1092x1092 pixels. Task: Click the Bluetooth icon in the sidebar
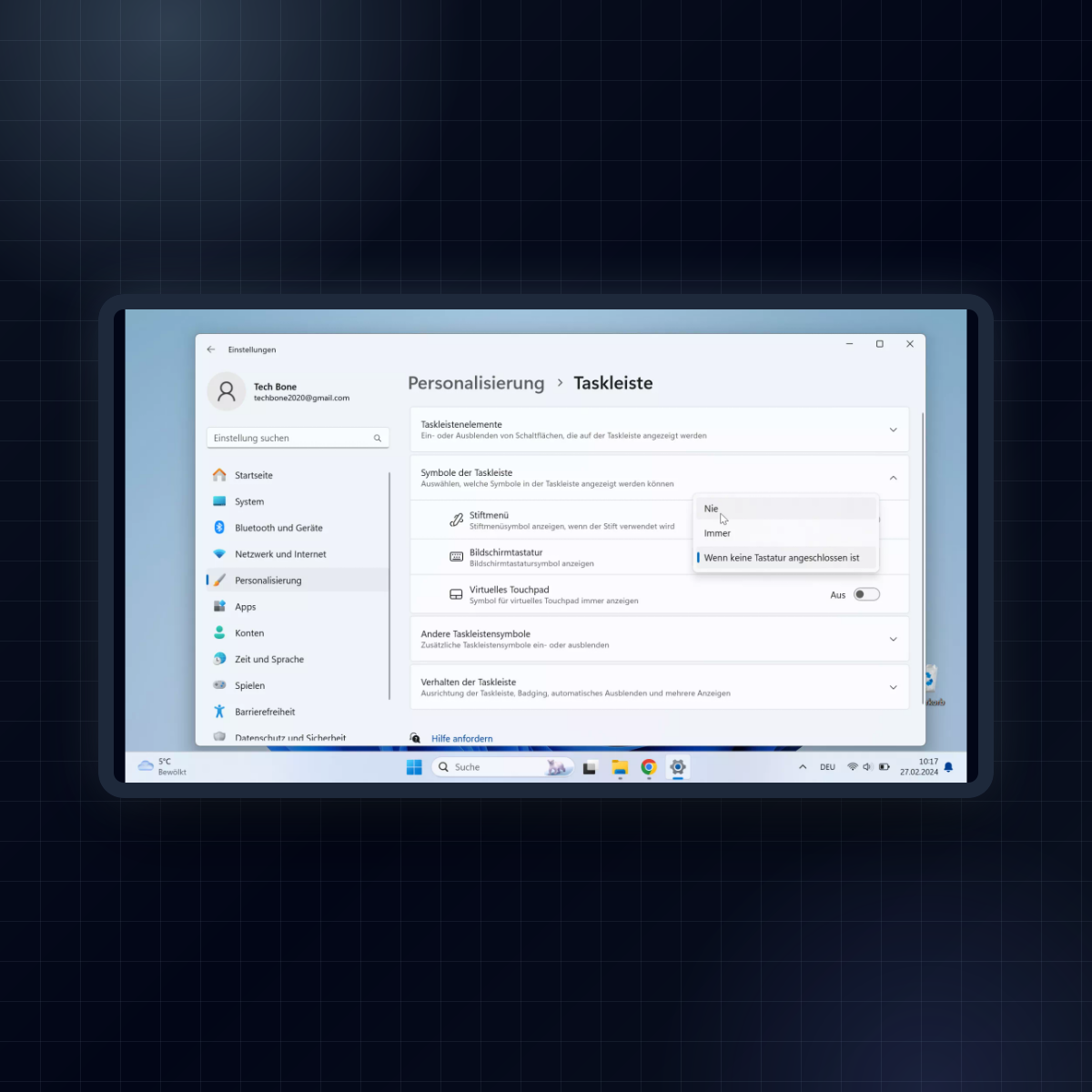219,528
